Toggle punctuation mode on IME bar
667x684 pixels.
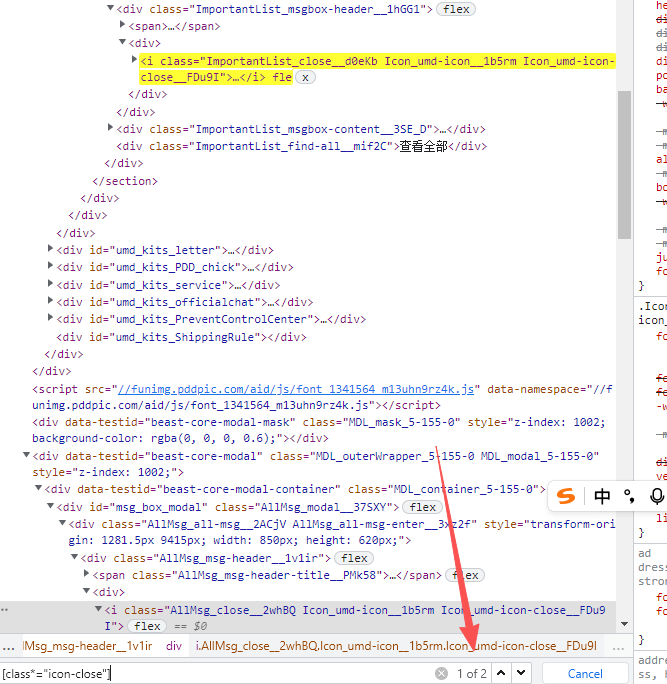point(629,496)
